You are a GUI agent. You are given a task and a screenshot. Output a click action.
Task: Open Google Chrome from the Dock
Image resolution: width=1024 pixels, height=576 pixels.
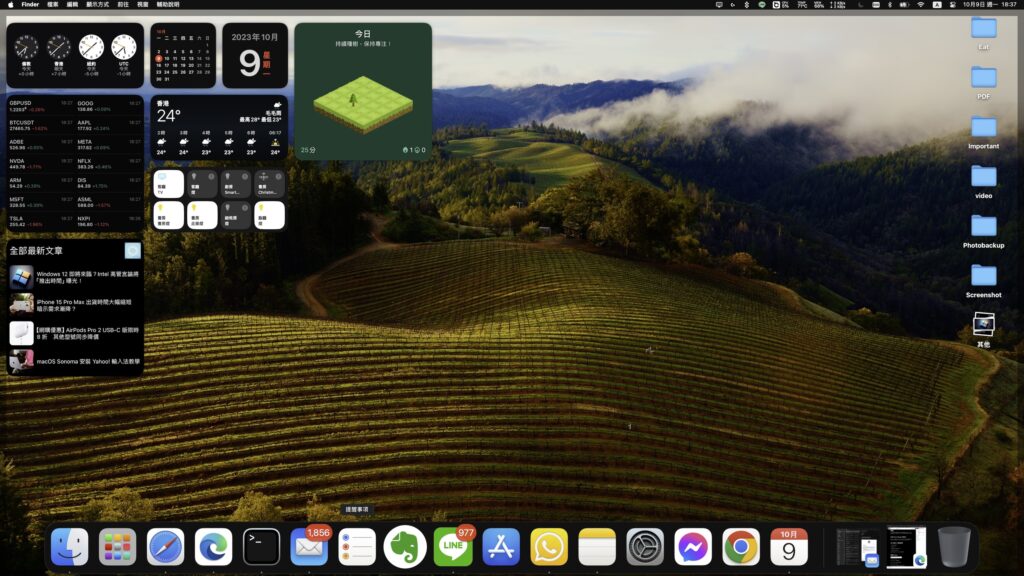tap(741, 546)
